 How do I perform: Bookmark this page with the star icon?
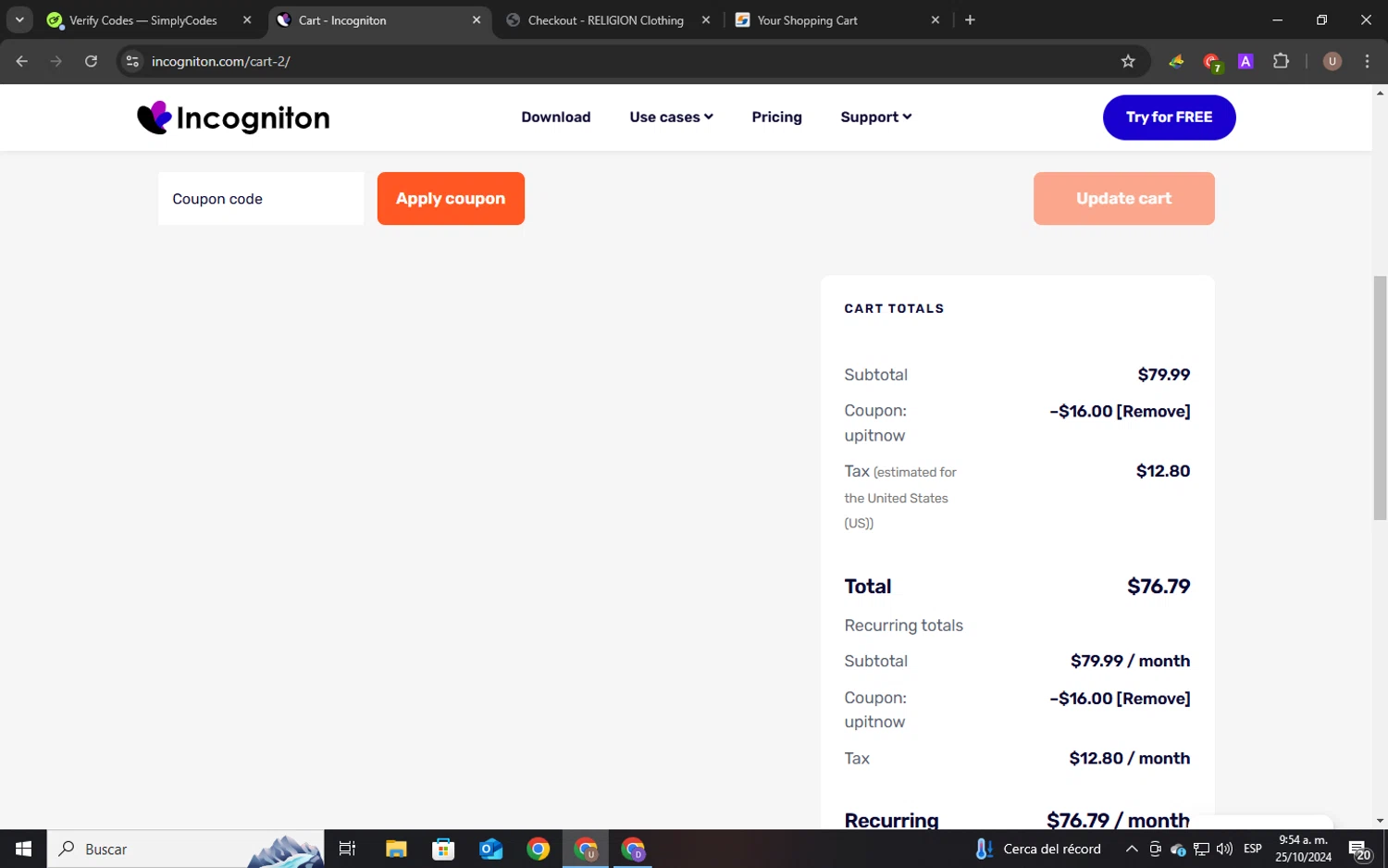pos(1127,61)
